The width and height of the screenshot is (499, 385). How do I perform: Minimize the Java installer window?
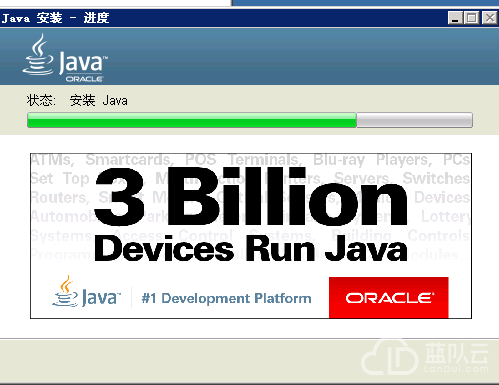click(455, 18)
